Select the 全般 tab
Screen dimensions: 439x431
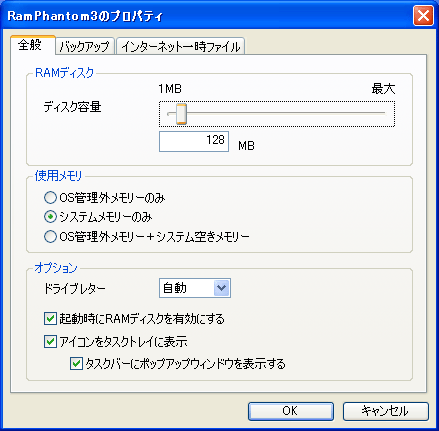[33, 45]
